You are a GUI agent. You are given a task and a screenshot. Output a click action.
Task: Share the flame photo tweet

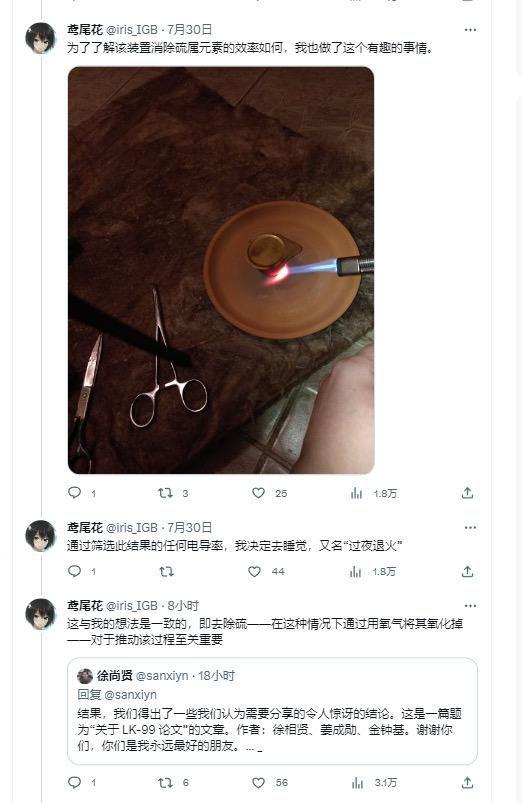point(467,493)
